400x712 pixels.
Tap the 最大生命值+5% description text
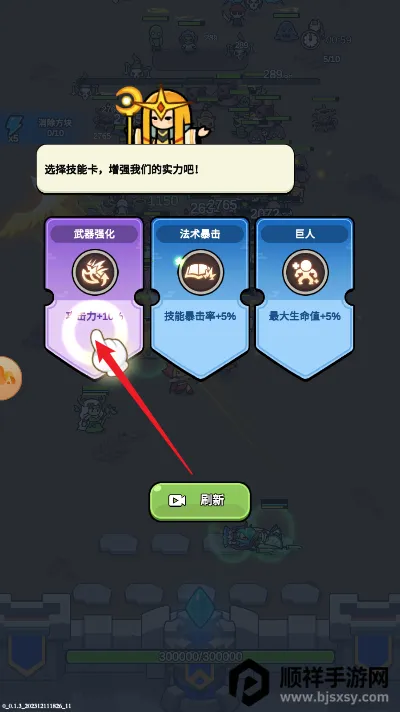[x=305, y=316]
